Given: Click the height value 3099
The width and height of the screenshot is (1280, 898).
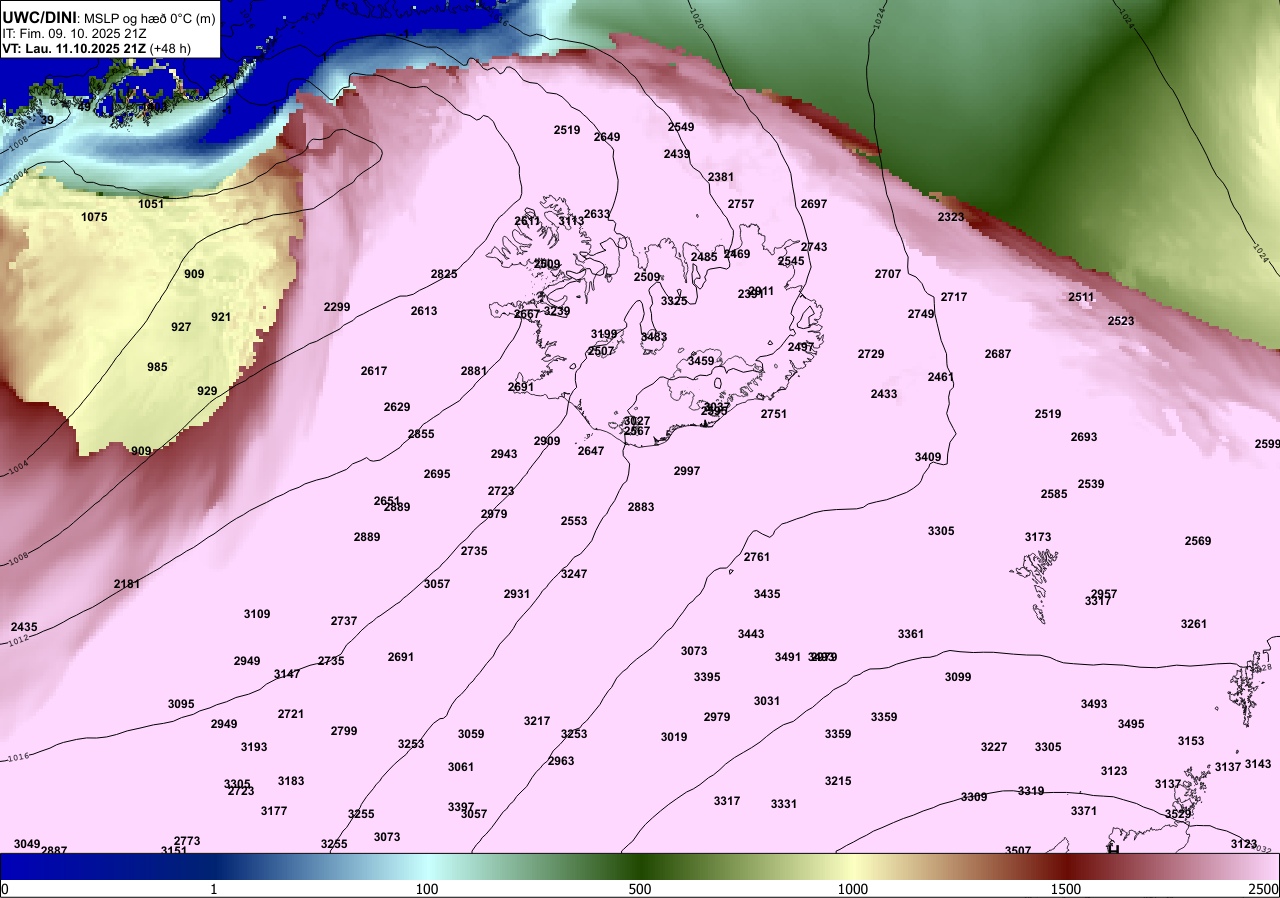Looking at the screenshot, I should [958, 677].
